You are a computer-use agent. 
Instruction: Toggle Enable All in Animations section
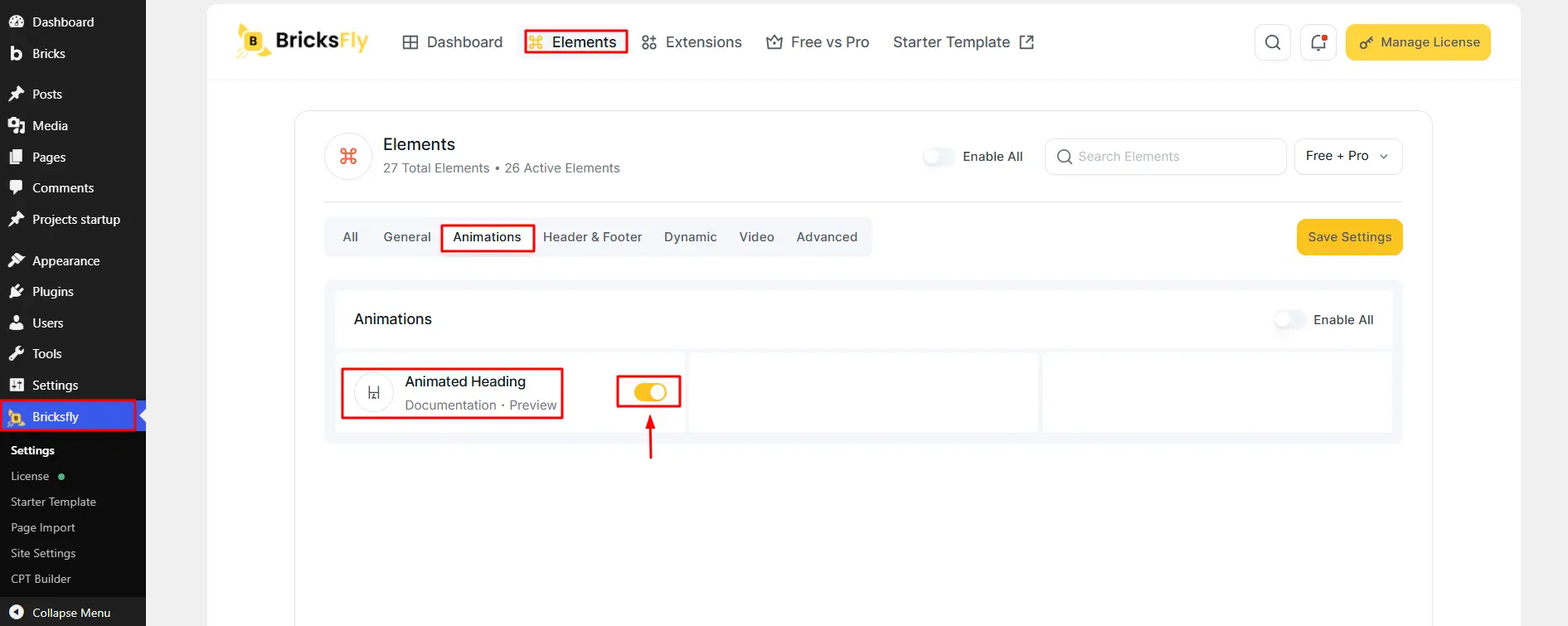pos(1290,320)
